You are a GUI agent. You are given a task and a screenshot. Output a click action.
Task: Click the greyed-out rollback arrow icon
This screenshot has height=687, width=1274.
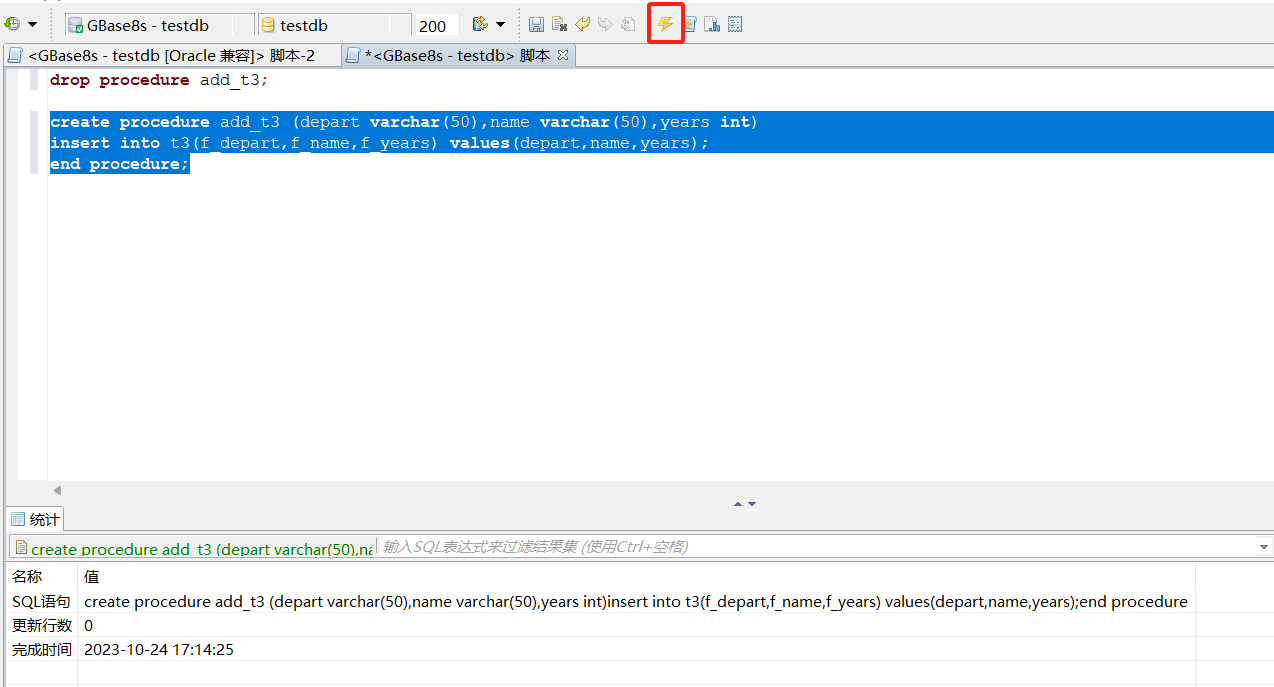(605, 24)
